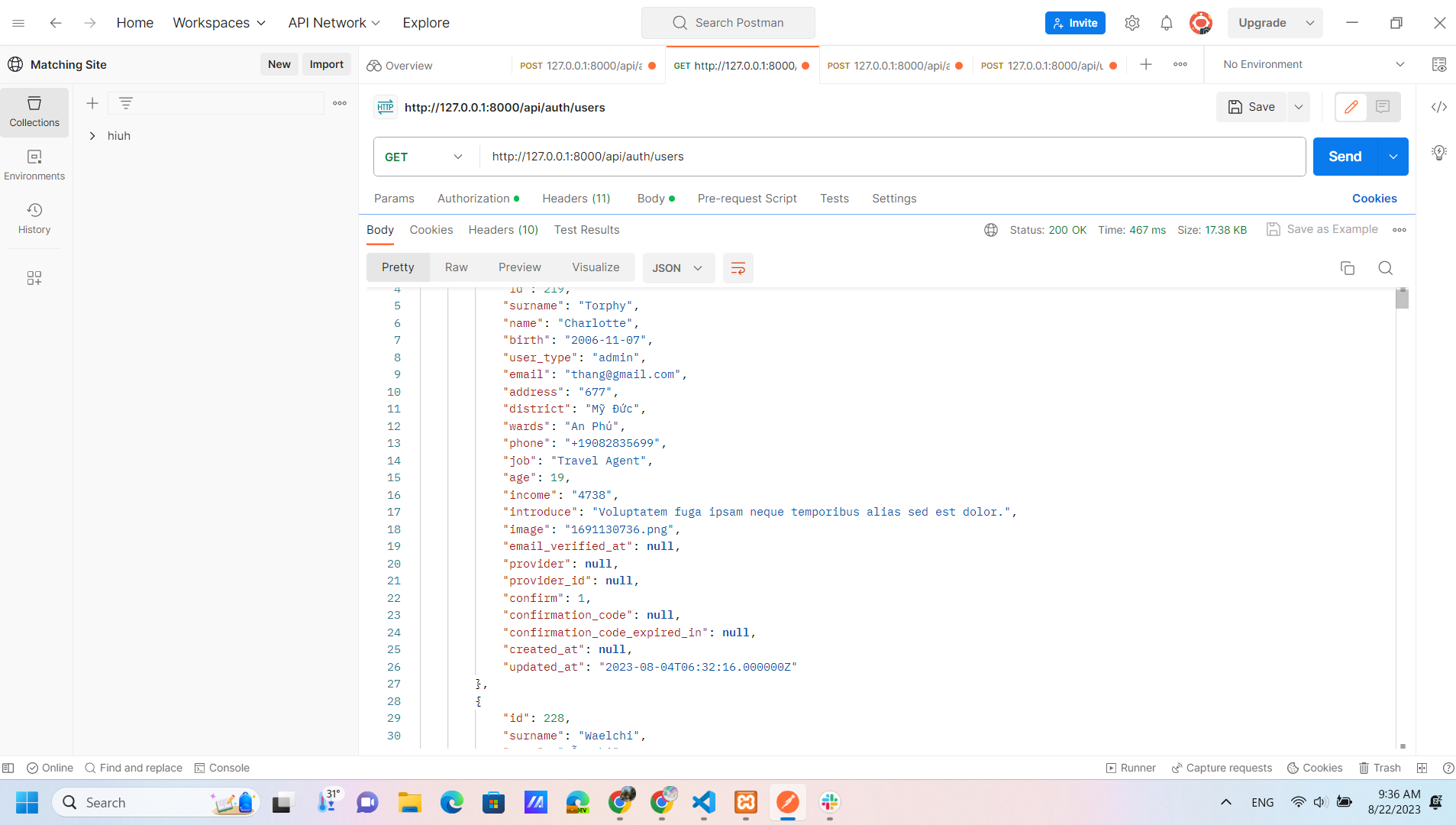Create new collection with plus icon
The image size is (1456, 825).
tap(92, 103)
